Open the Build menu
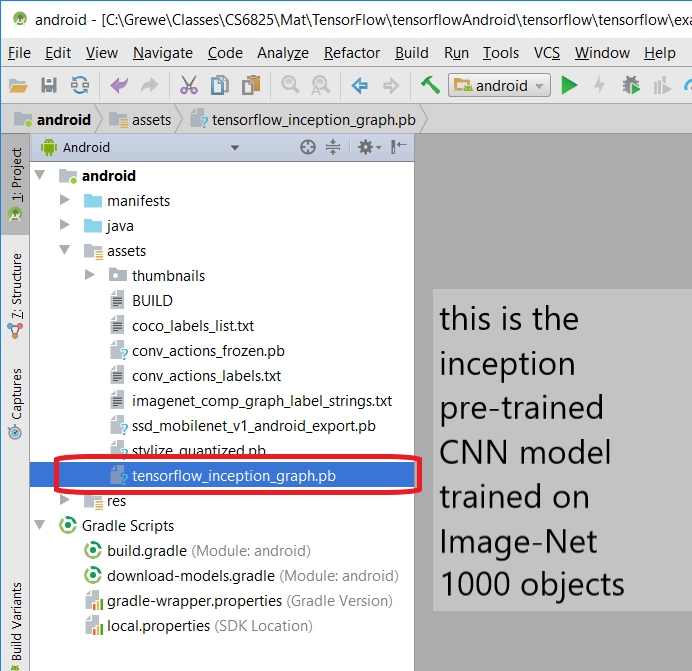 412,53
